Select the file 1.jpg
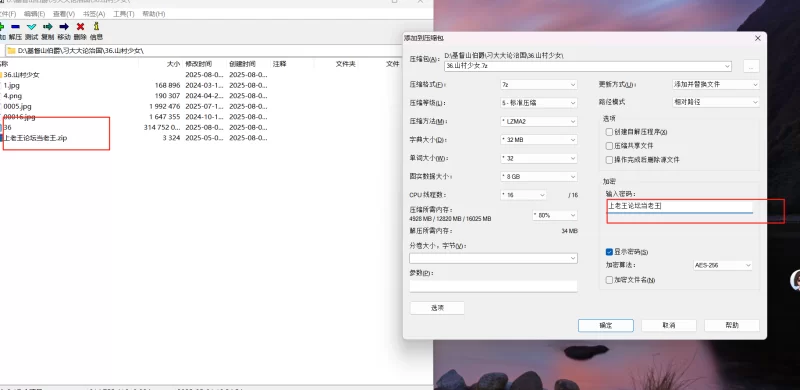 [x=11, y=85]
